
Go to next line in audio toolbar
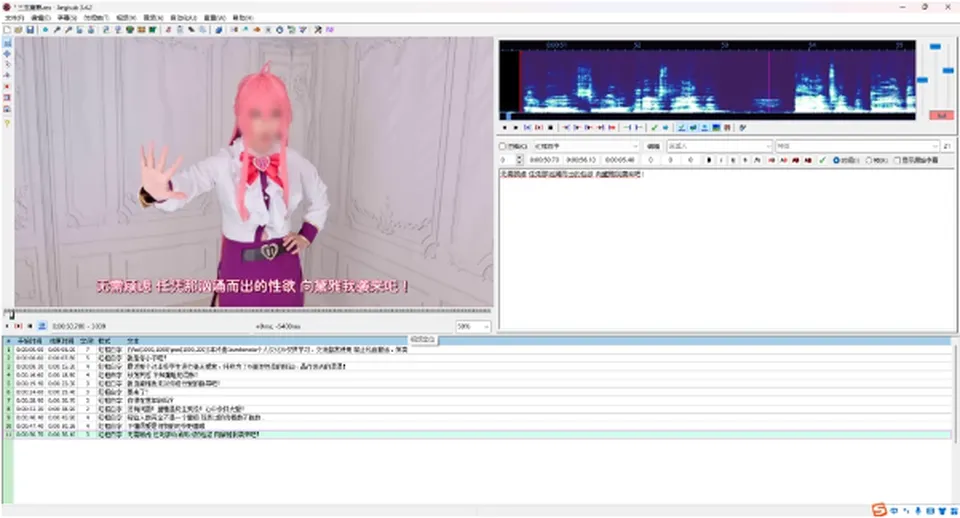tap(516, 127)
